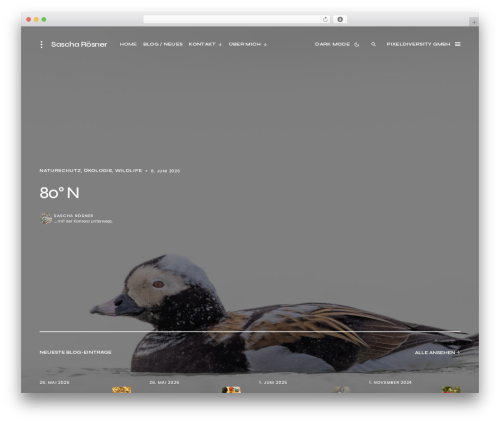Expand the Über Mich dropdown menu
Viewport: 500px width, 423px height.
tap(248, 44)
